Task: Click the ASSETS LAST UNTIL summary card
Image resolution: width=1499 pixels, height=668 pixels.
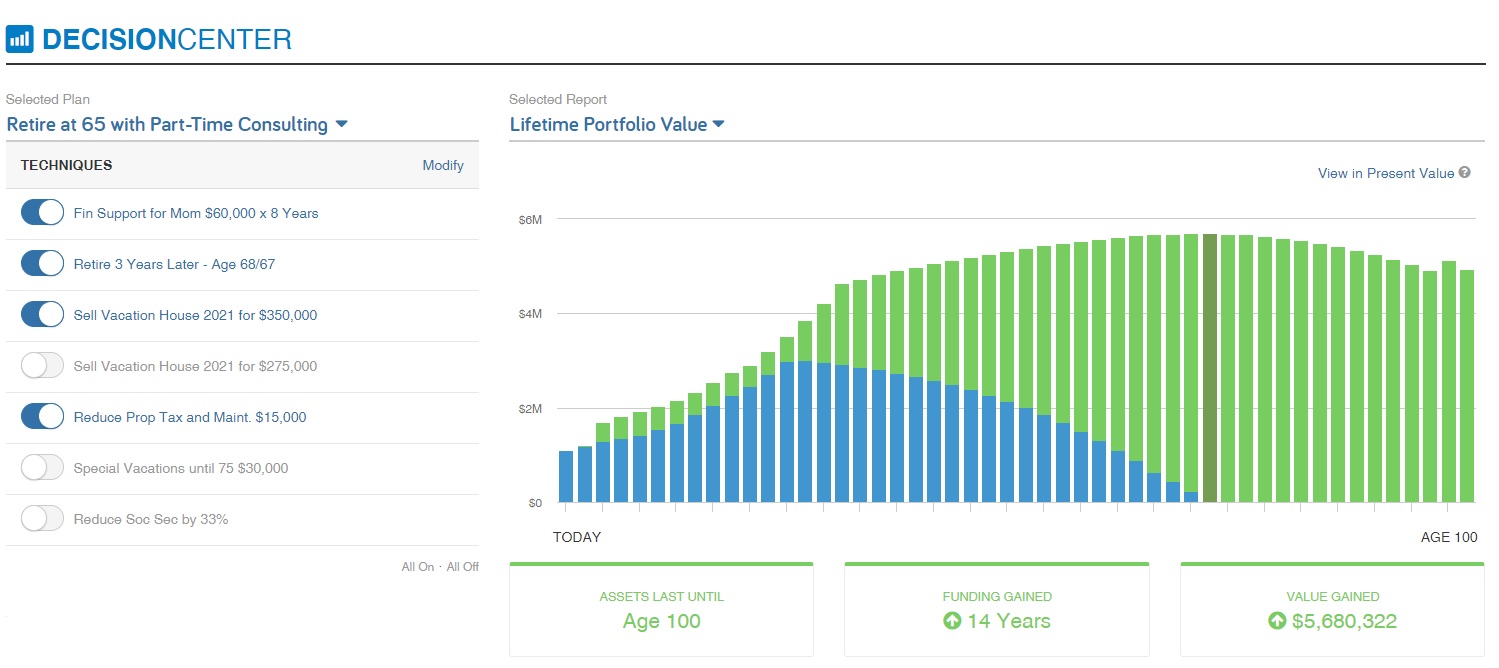Action: click(661, 609)
